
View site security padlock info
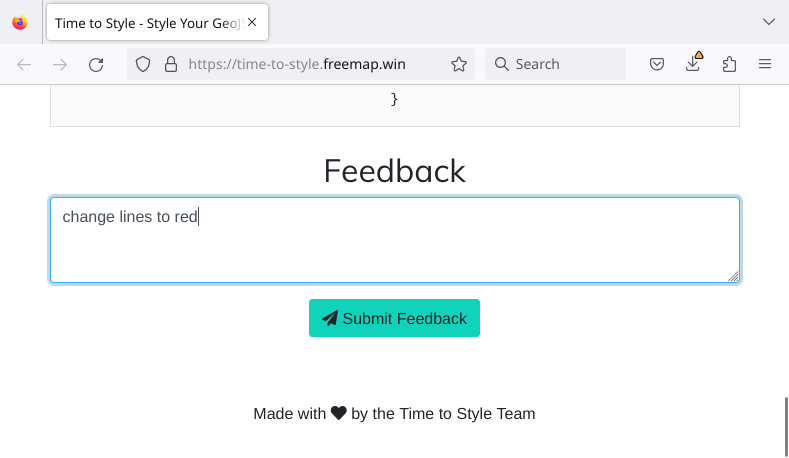click(171, 64)
